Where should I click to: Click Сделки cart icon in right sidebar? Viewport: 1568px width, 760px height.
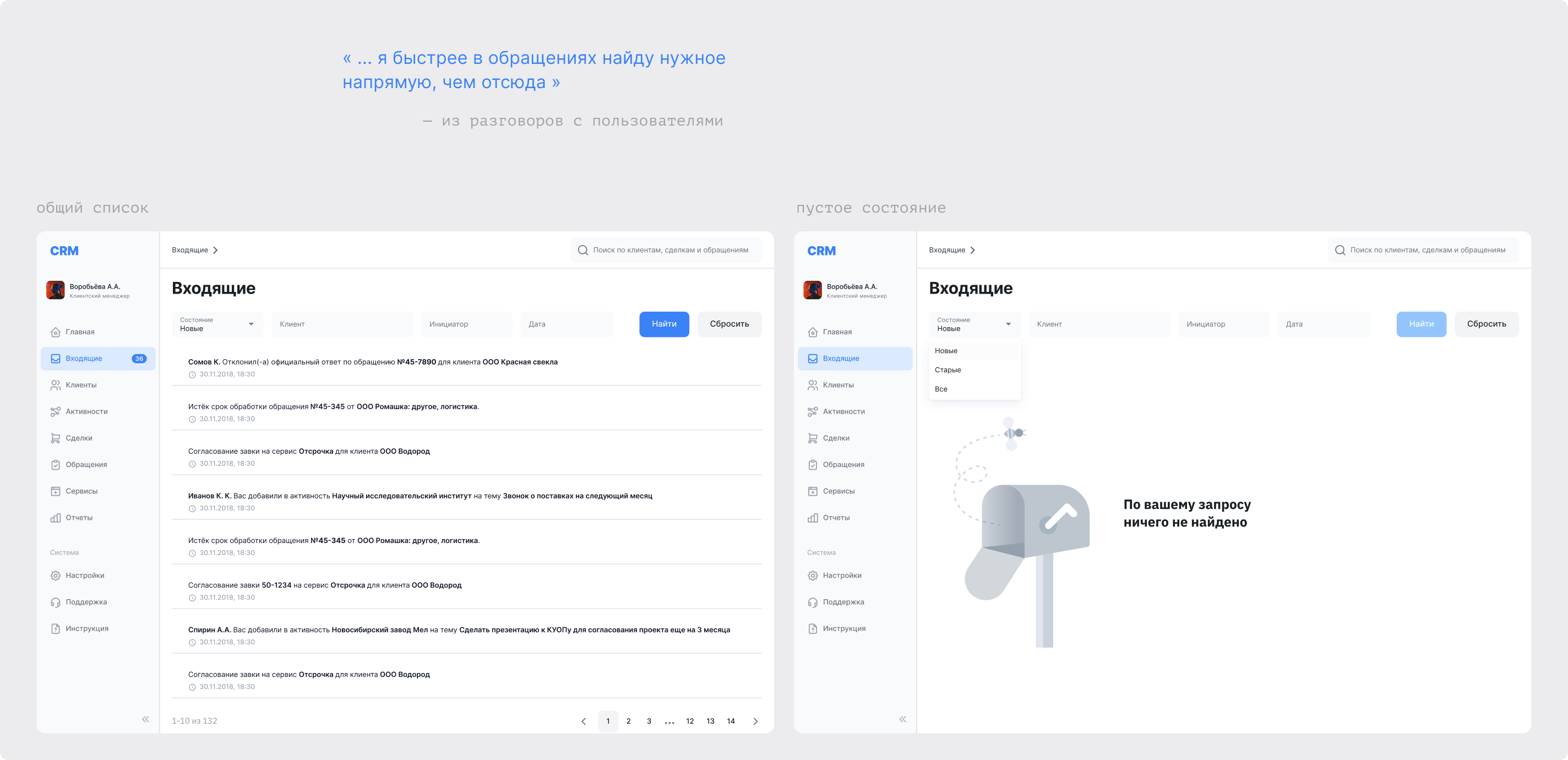813,438
